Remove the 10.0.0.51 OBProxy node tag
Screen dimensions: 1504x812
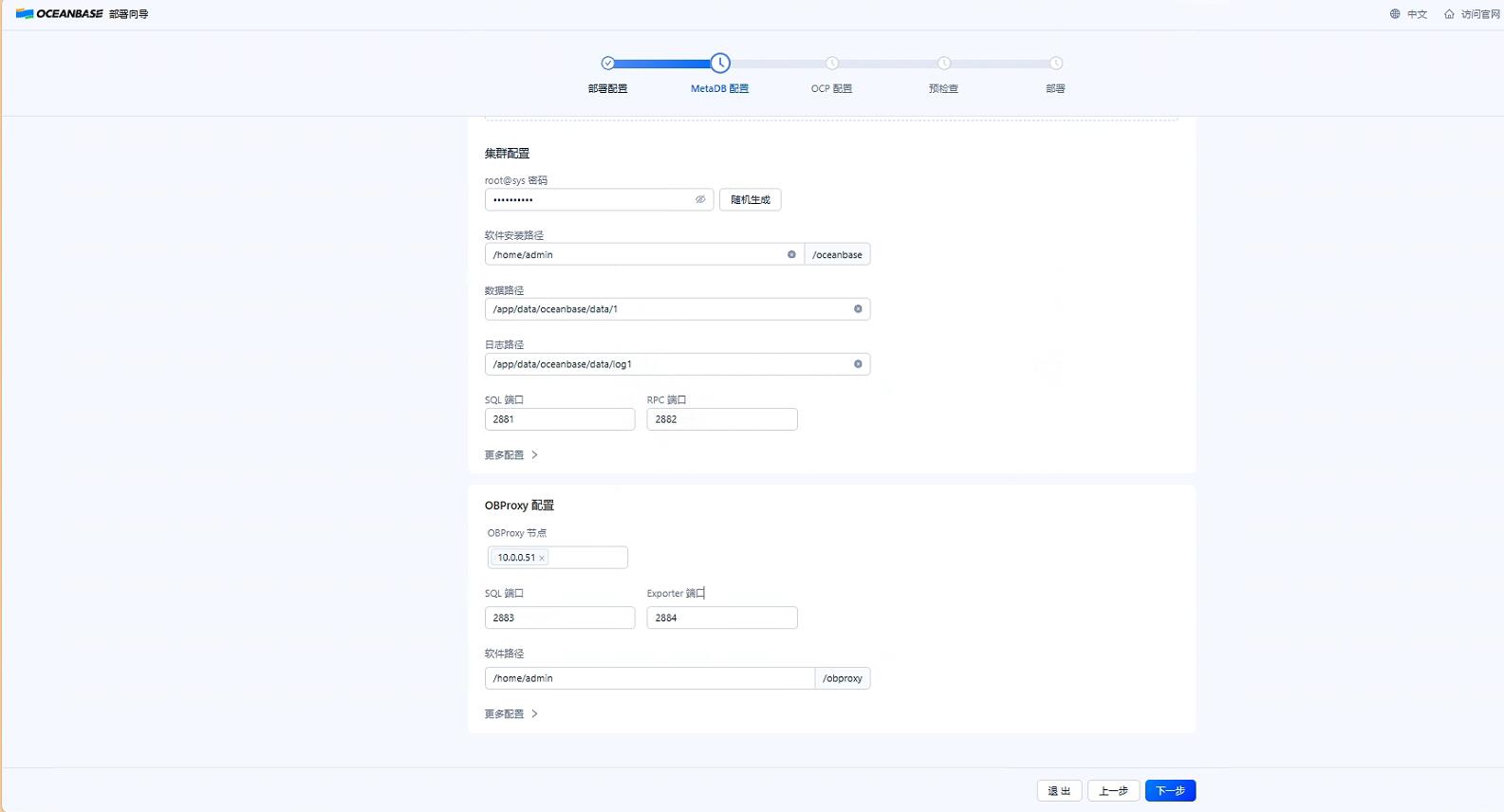click(x=542, y=558)
